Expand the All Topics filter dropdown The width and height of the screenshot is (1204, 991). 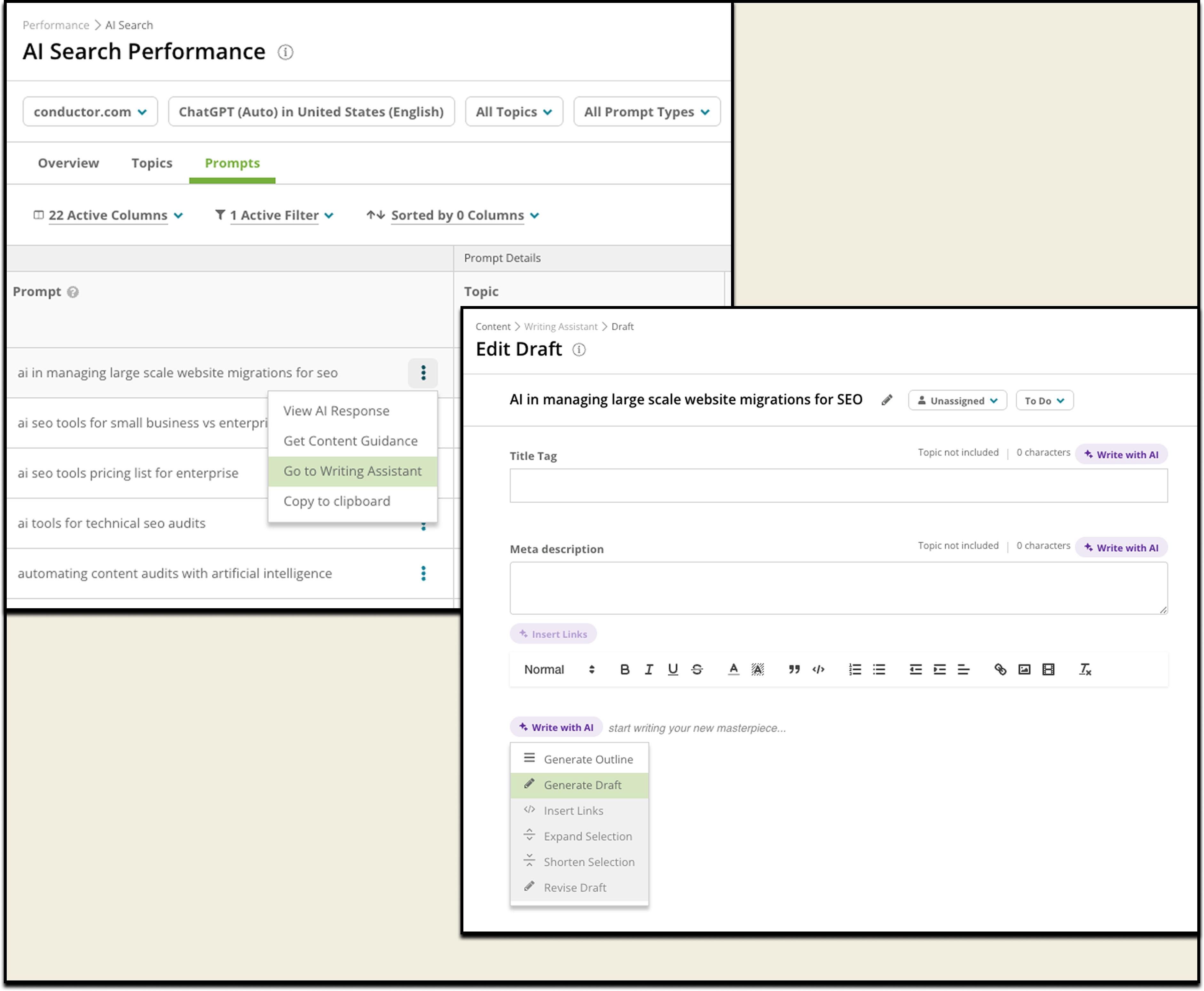[514, 112]
